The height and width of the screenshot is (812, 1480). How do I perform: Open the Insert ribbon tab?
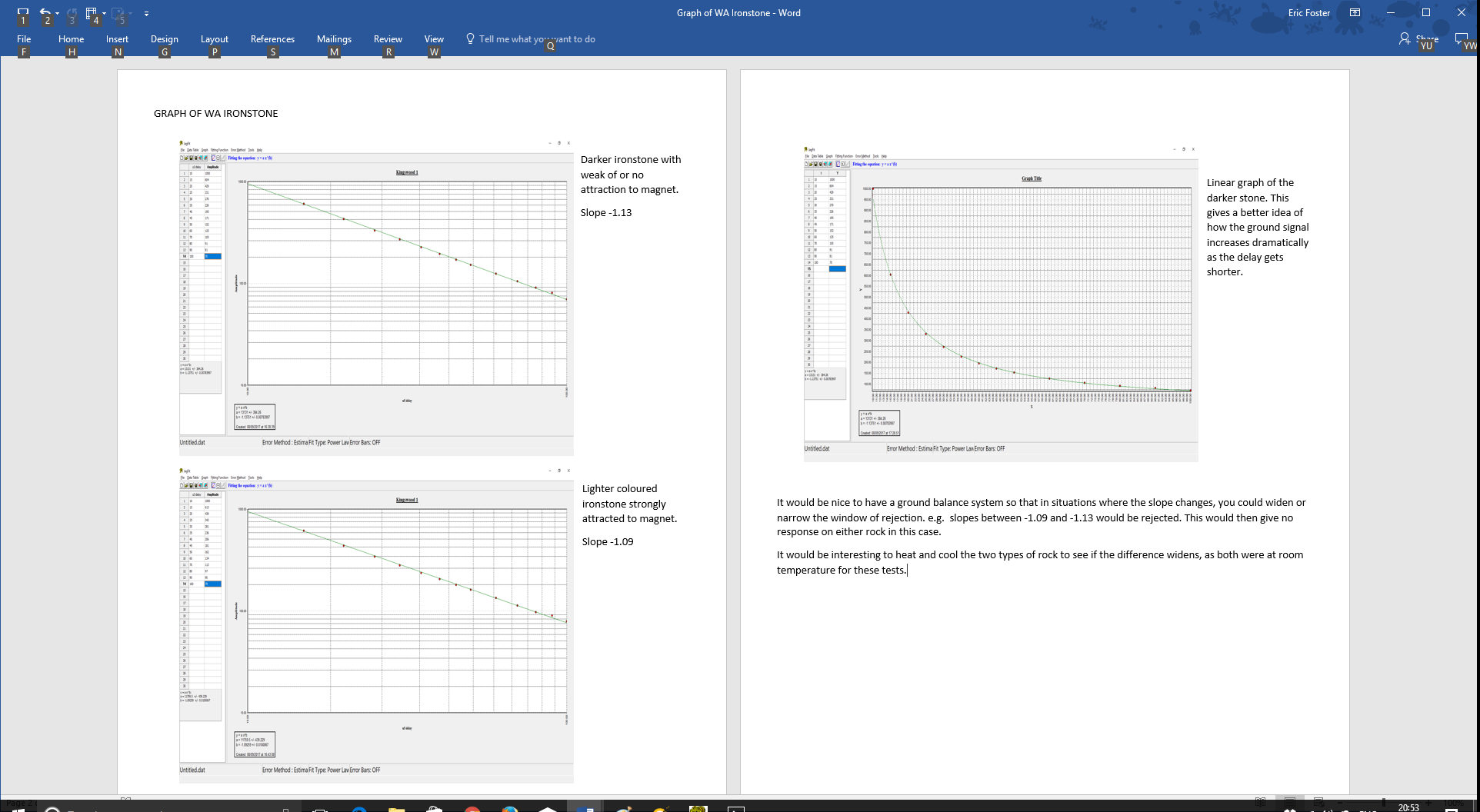117,39
